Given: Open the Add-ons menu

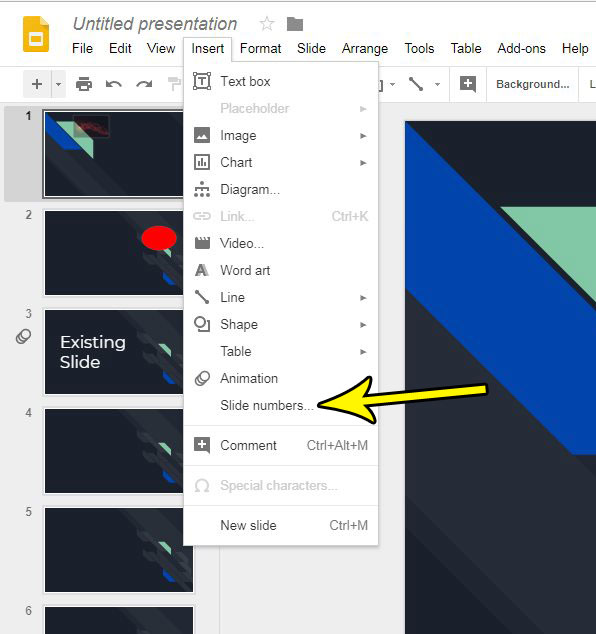Looking at the screenshot, I should click(x=521, y=49).
